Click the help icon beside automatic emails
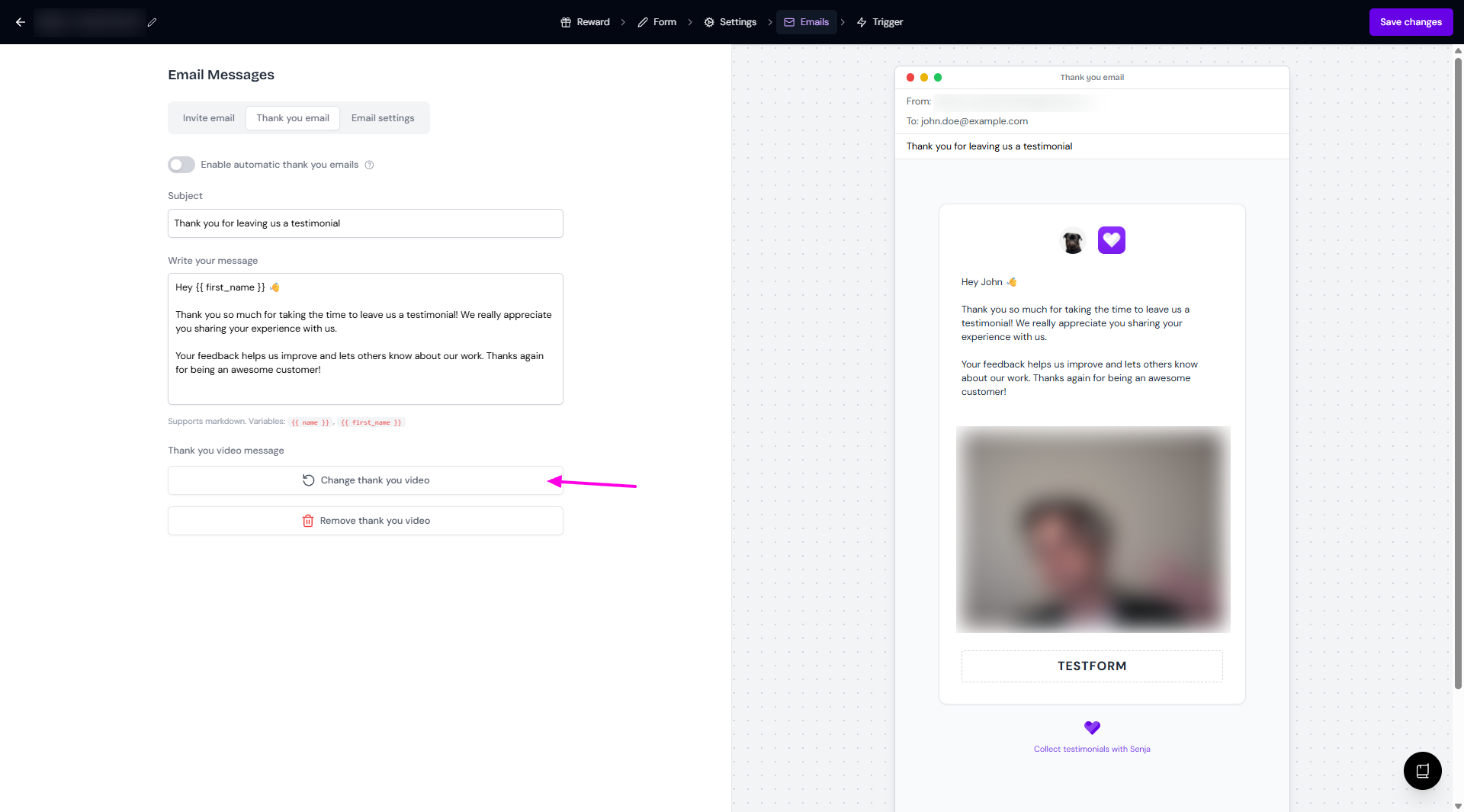The height and width of the screenshot is (812, 1464). 369,165
